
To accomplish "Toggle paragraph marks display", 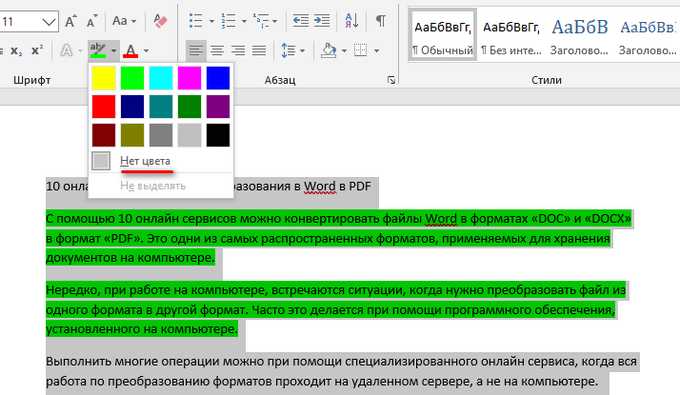I will 380,21.
